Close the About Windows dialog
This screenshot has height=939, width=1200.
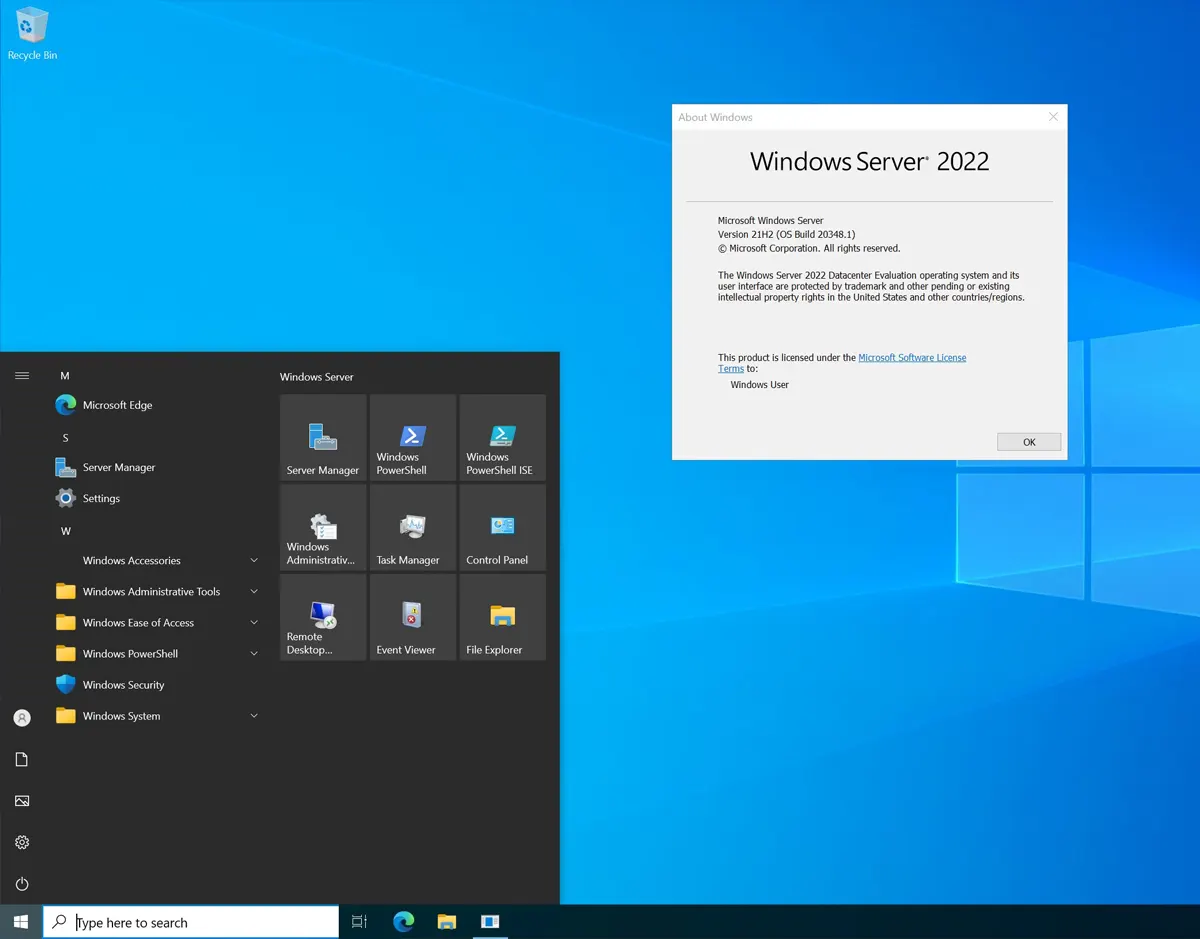[1053, 117]
